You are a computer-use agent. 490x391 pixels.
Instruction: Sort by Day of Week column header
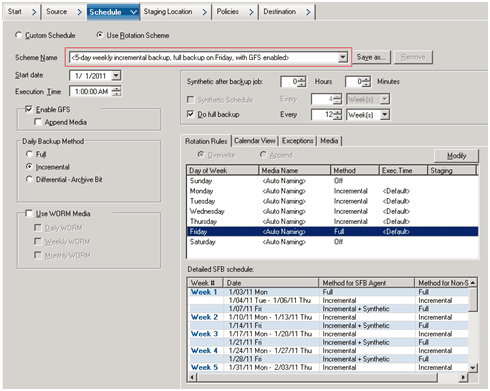click(223, 170)
